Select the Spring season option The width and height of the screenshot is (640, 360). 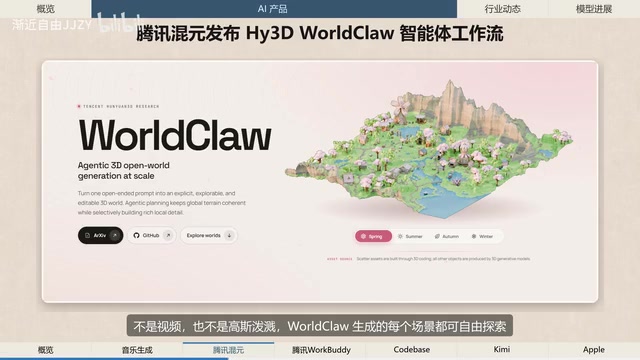click(373, 236)
